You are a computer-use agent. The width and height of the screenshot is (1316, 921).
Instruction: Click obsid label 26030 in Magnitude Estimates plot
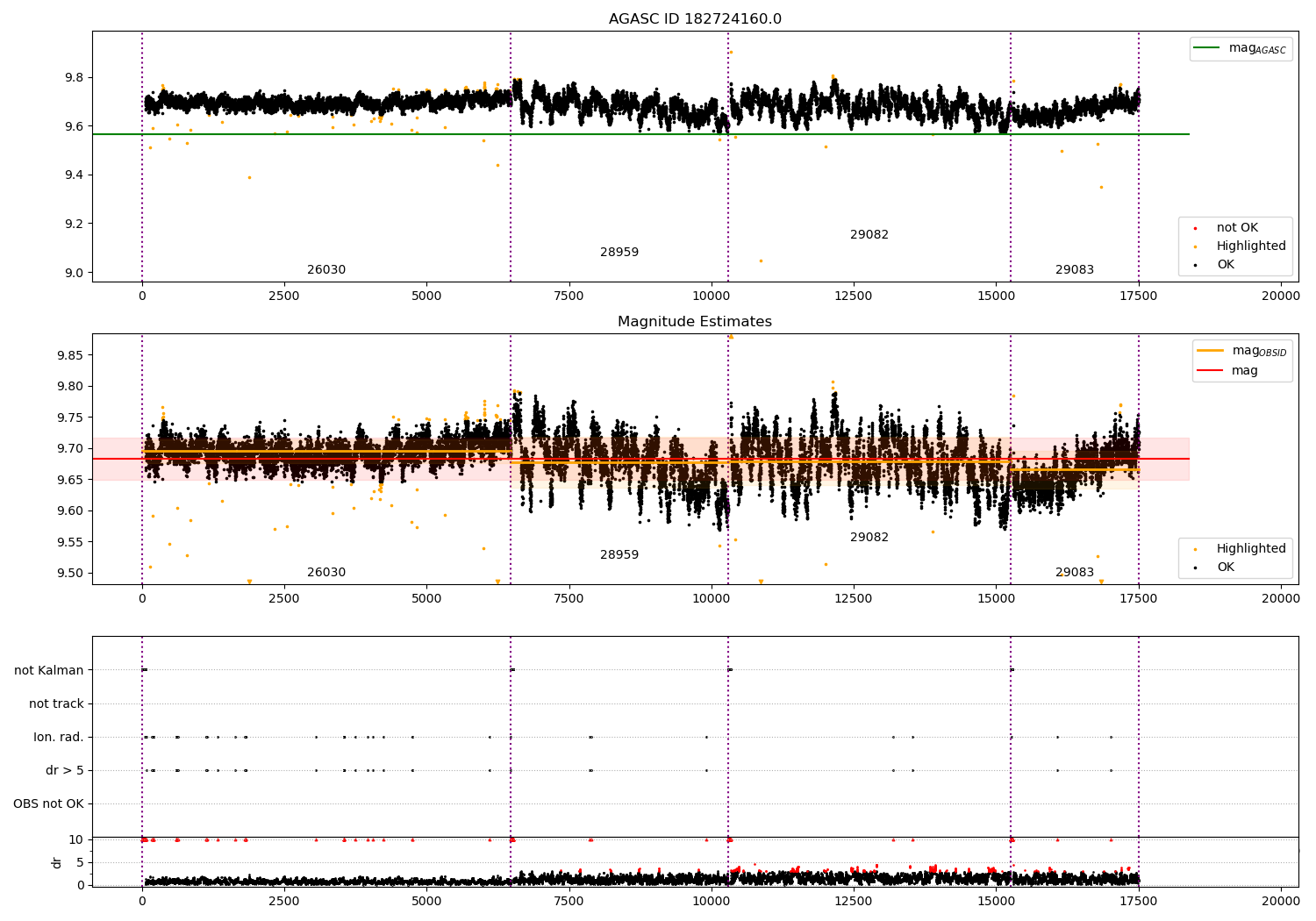pyautogui.click(x=326, y=573)
